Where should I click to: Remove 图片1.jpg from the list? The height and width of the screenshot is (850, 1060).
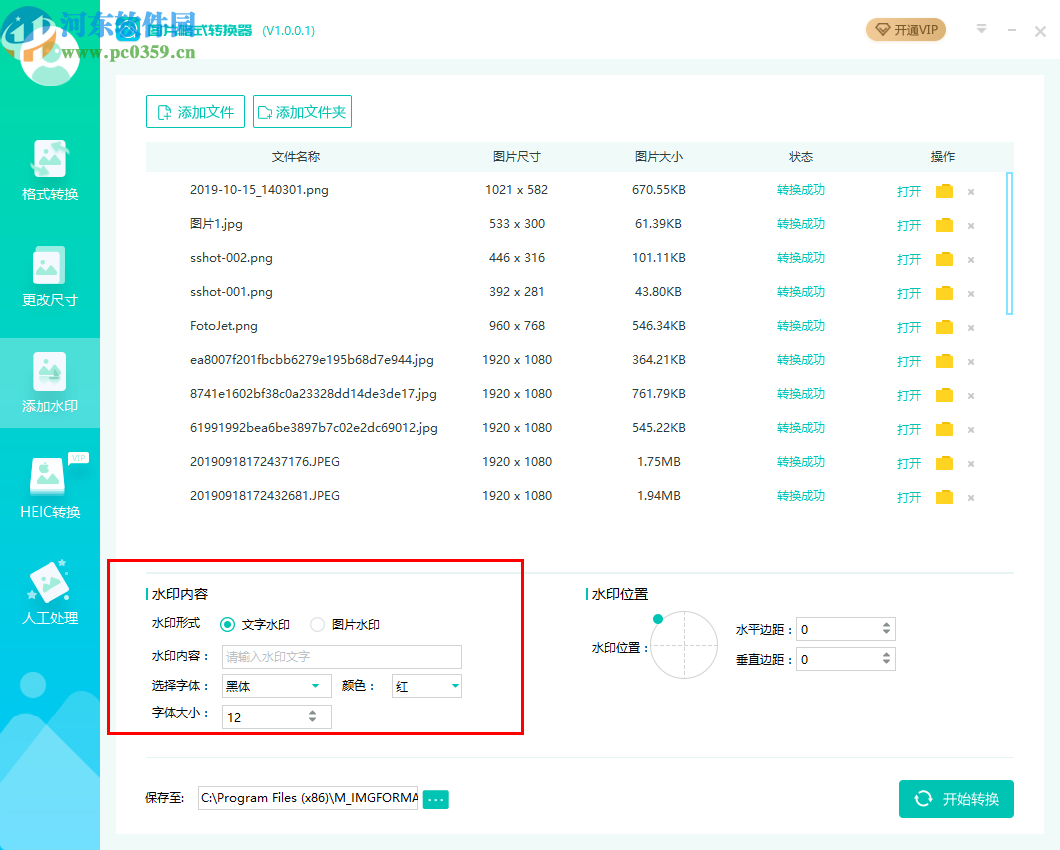[x=971, y=225]
